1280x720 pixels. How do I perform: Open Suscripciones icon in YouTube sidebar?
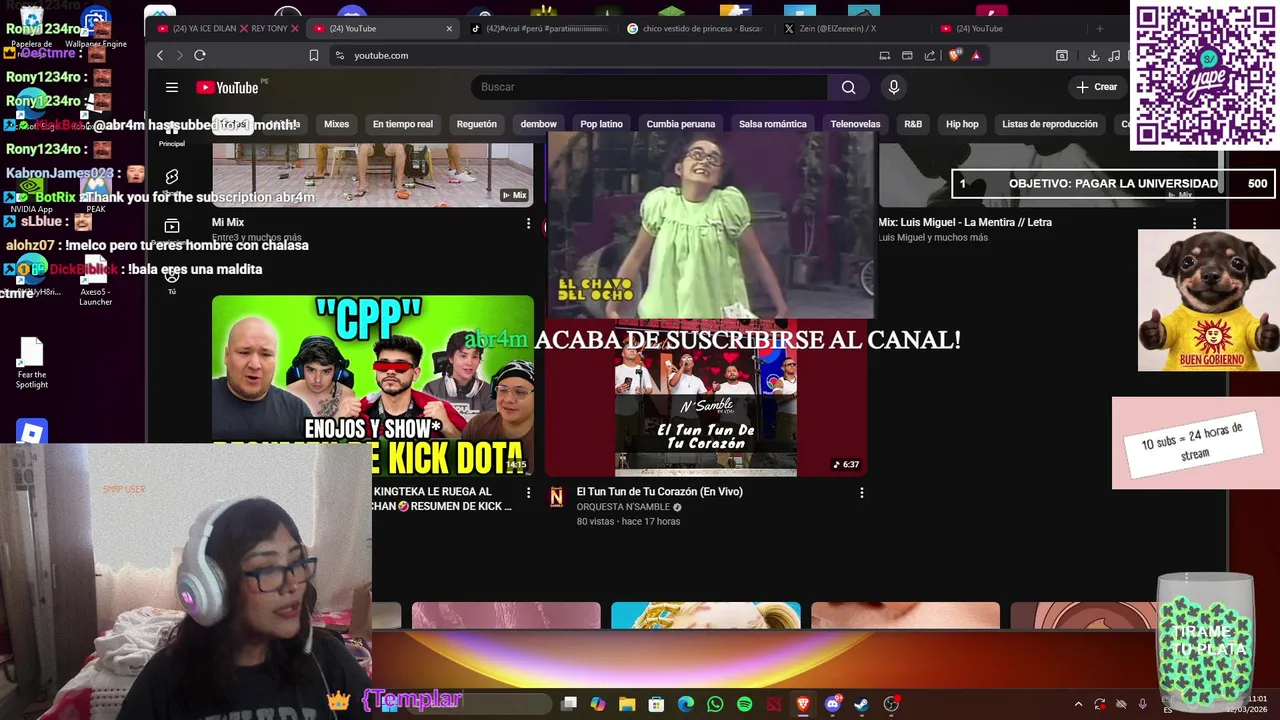172,227
